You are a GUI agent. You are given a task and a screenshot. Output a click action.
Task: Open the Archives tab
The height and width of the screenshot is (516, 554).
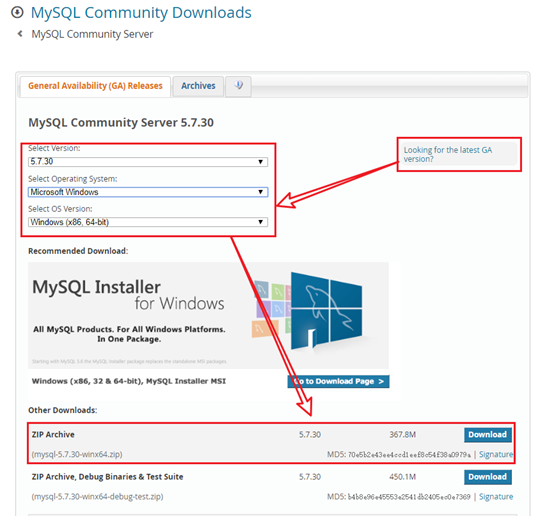(x=198, y=86)
